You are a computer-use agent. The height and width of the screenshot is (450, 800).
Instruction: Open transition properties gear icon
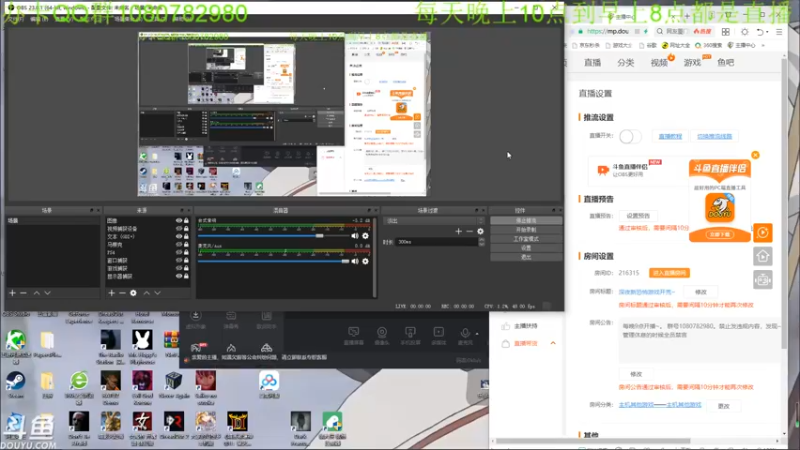click(480, 231)
